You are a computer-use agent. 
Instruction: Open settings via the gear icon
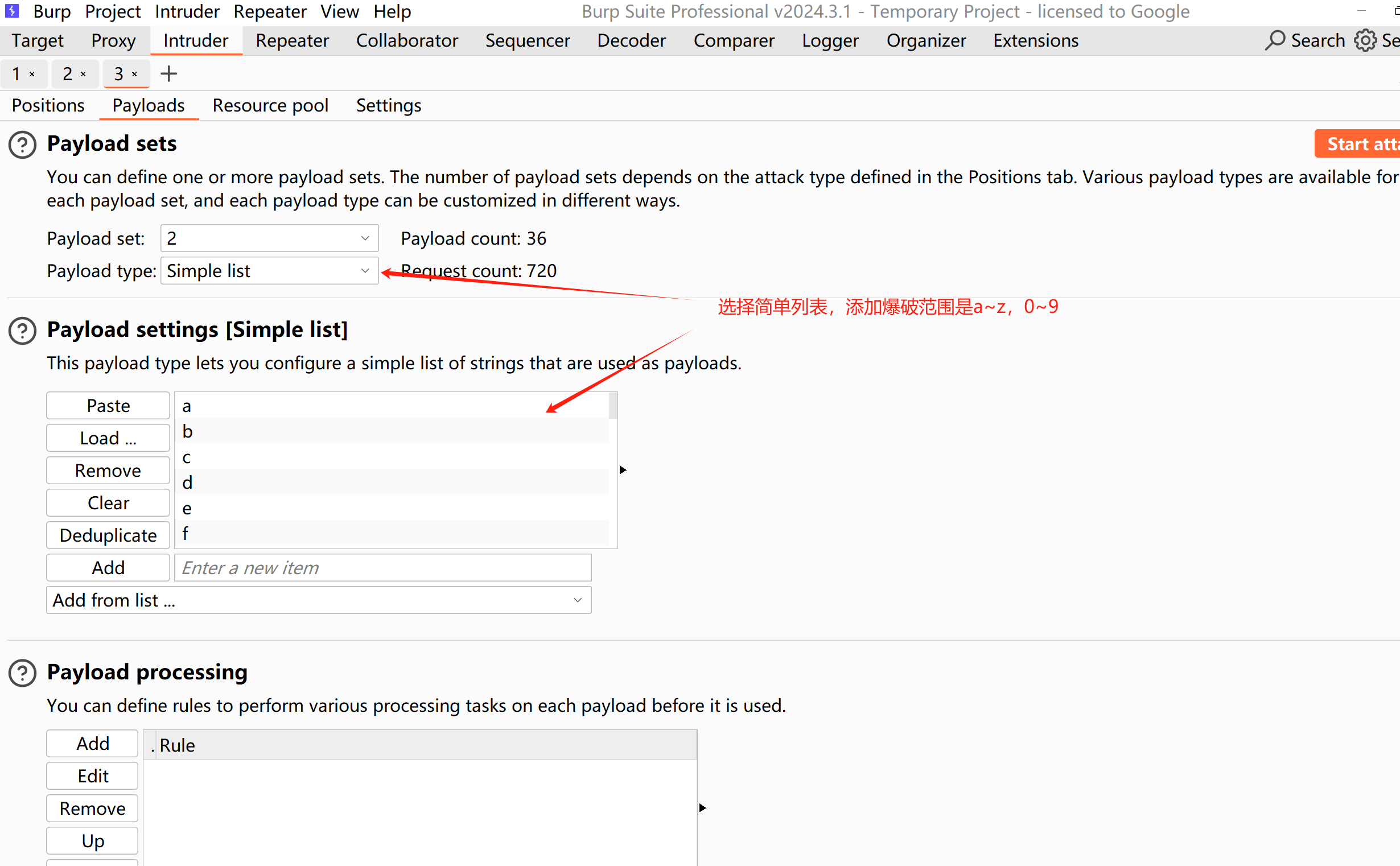[1365, 40]
